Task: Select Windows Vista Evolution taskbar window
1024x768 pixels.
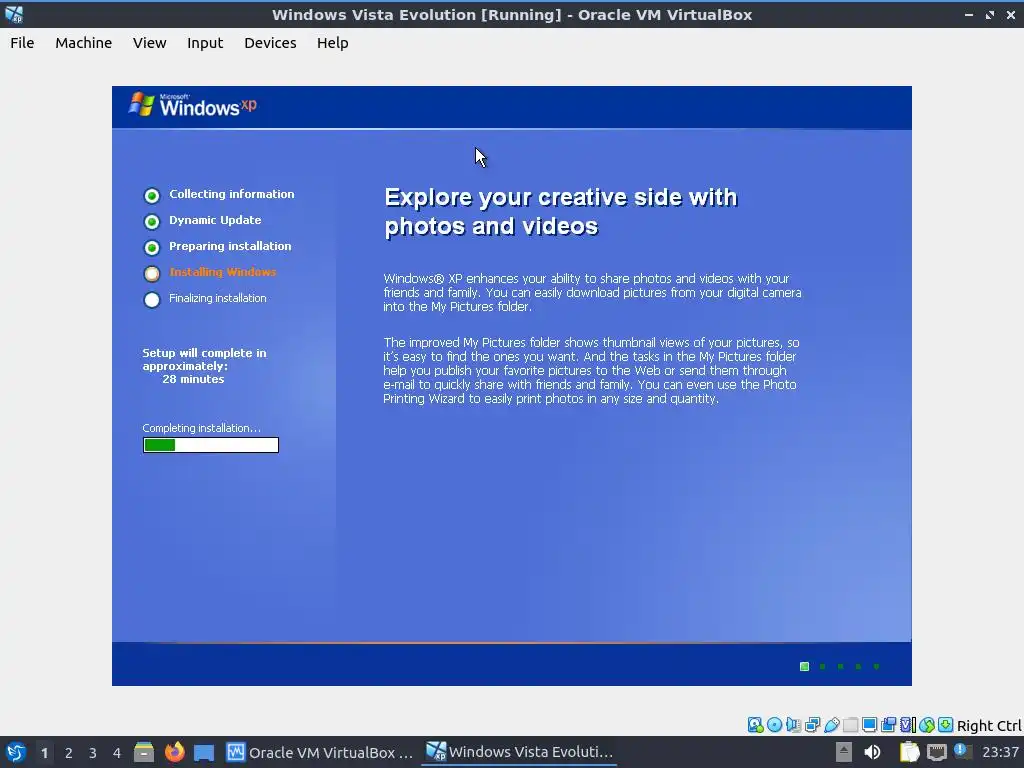Action: (x=520, y=752)
